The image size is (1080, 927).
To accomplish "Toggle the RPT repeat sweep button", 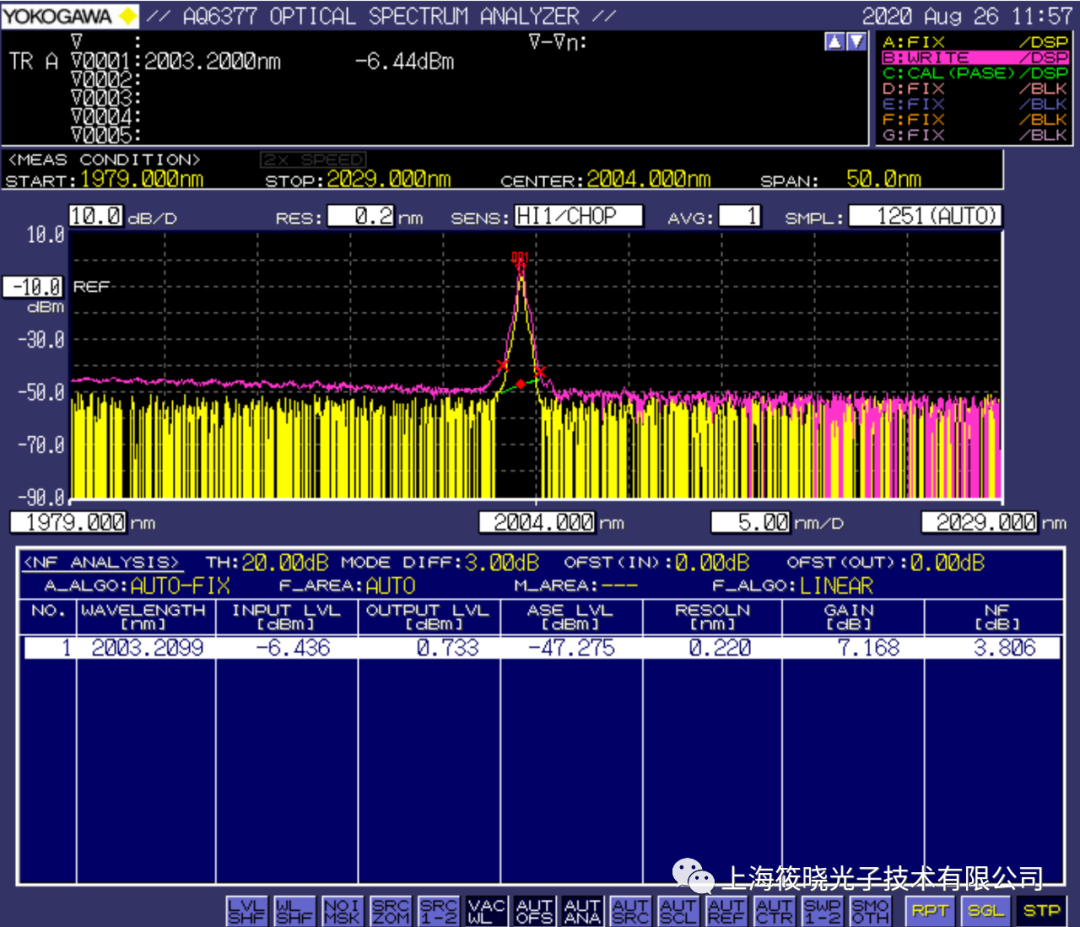I will tap(929, 911).
